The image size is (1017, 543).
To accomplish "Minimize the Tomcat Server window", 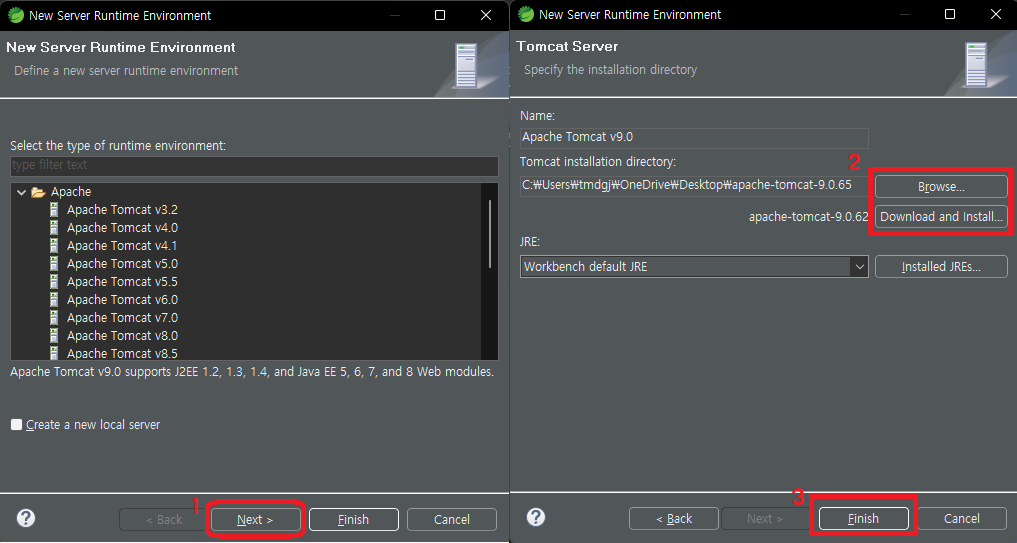I will 905,14.
